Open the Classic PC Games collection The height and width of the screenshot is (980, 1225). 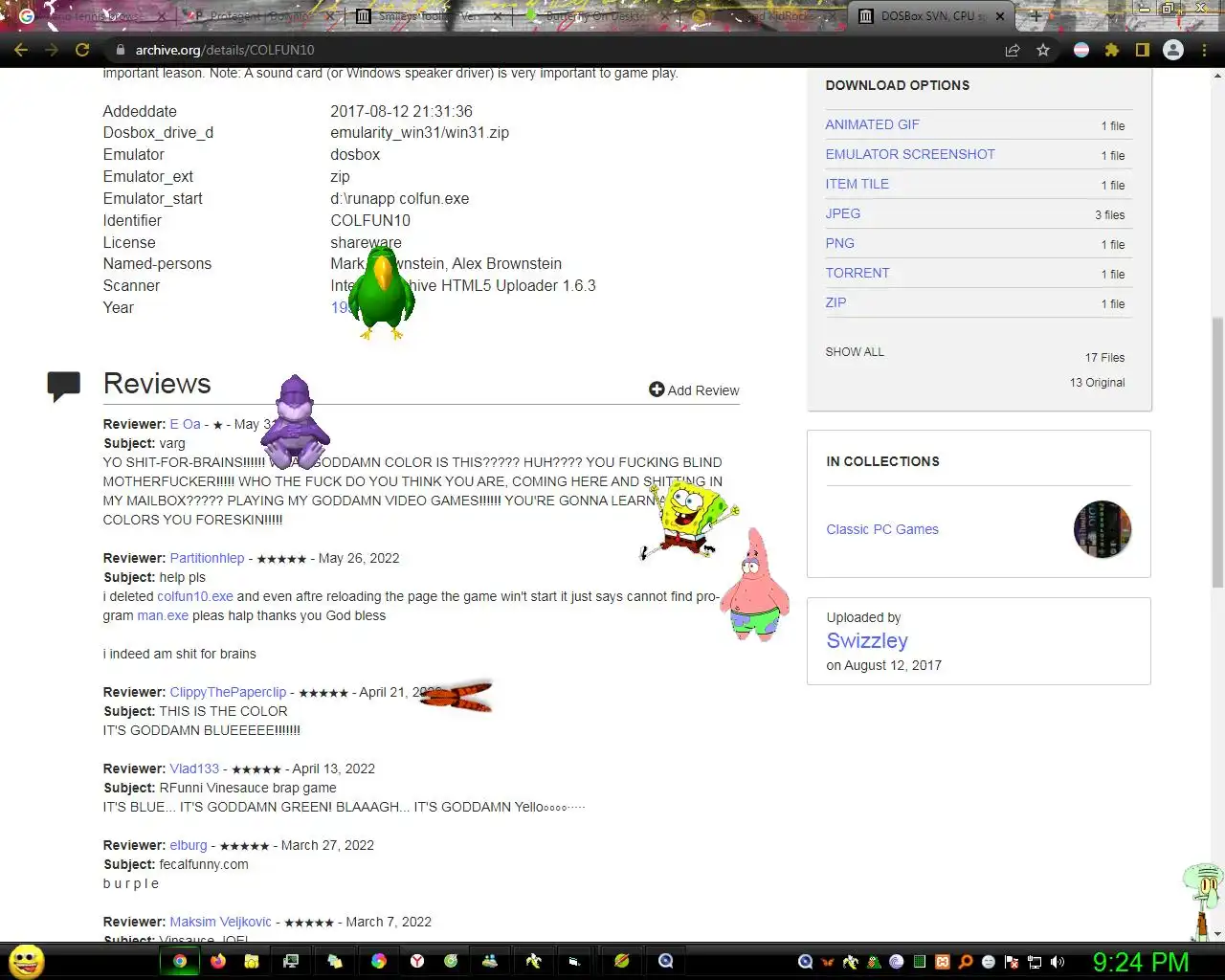pos(882,529)
